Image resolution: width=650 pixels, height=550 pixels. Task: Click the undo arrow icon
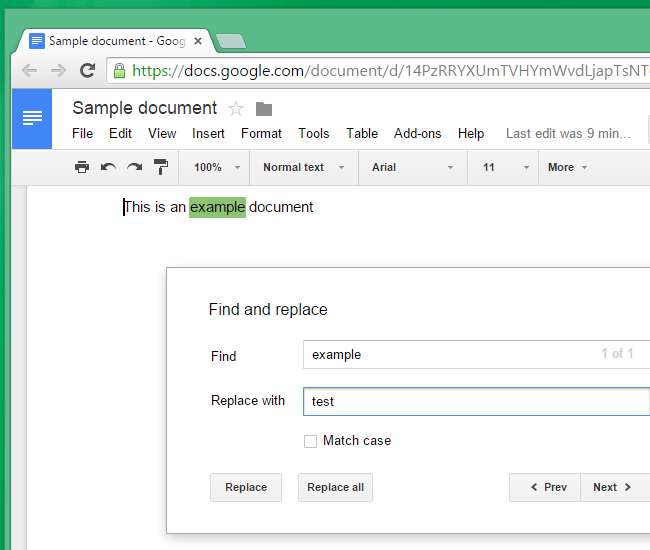tap(108, 167)
